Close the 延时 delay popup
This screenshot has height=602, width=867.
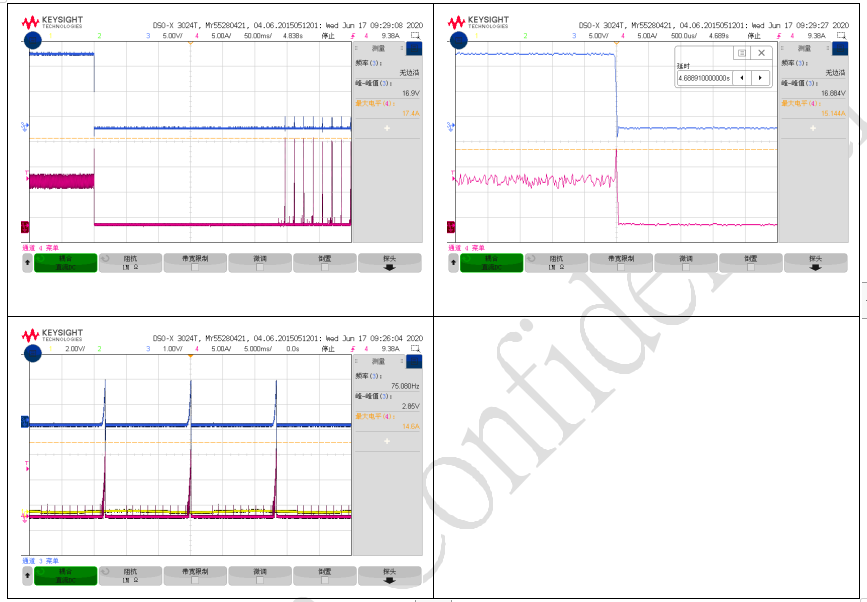[761, 53]
